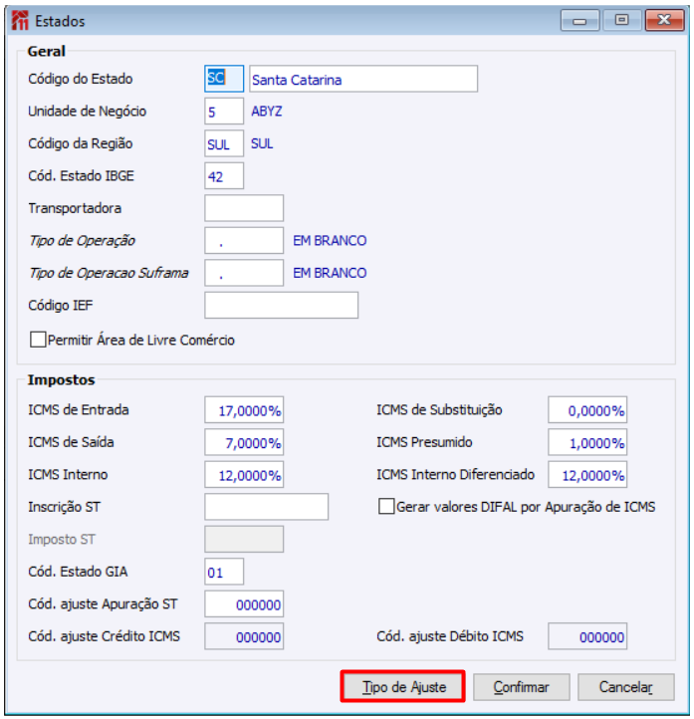The image size is (694, 719).
Task: Click the ICMS Interno percentage field
Action: coord(244,475)
